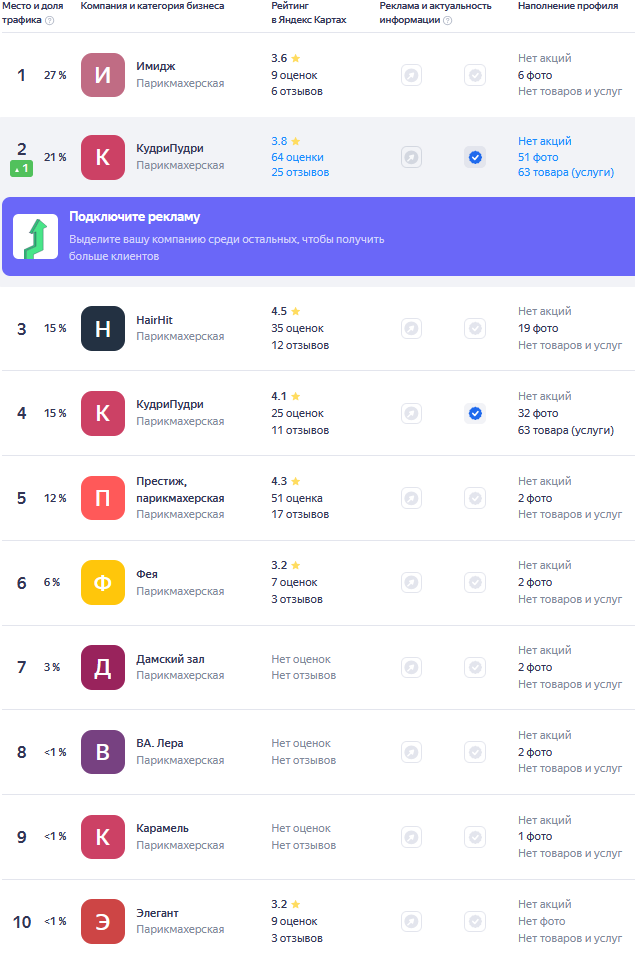Click the КудриПудри avatar in rank 4 row
This screenshot has width=635, height=960.
(x=103, y=413)
